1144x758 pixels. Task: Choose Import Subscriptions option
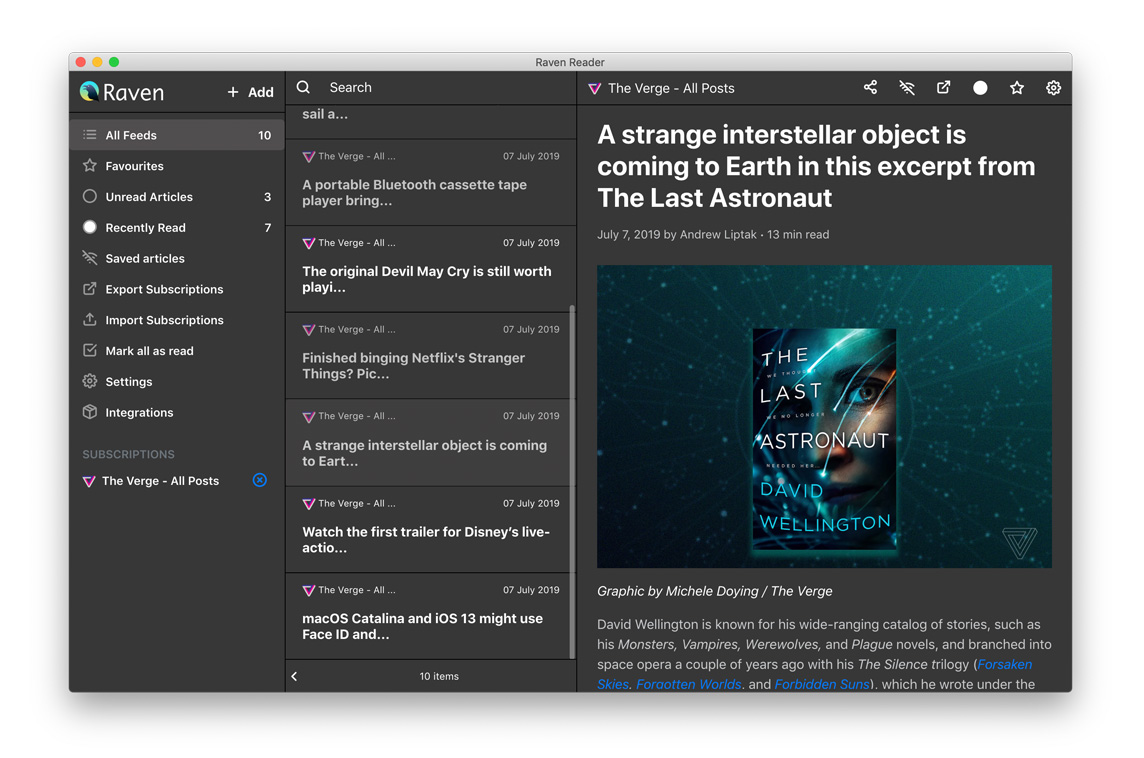[177, 320]
